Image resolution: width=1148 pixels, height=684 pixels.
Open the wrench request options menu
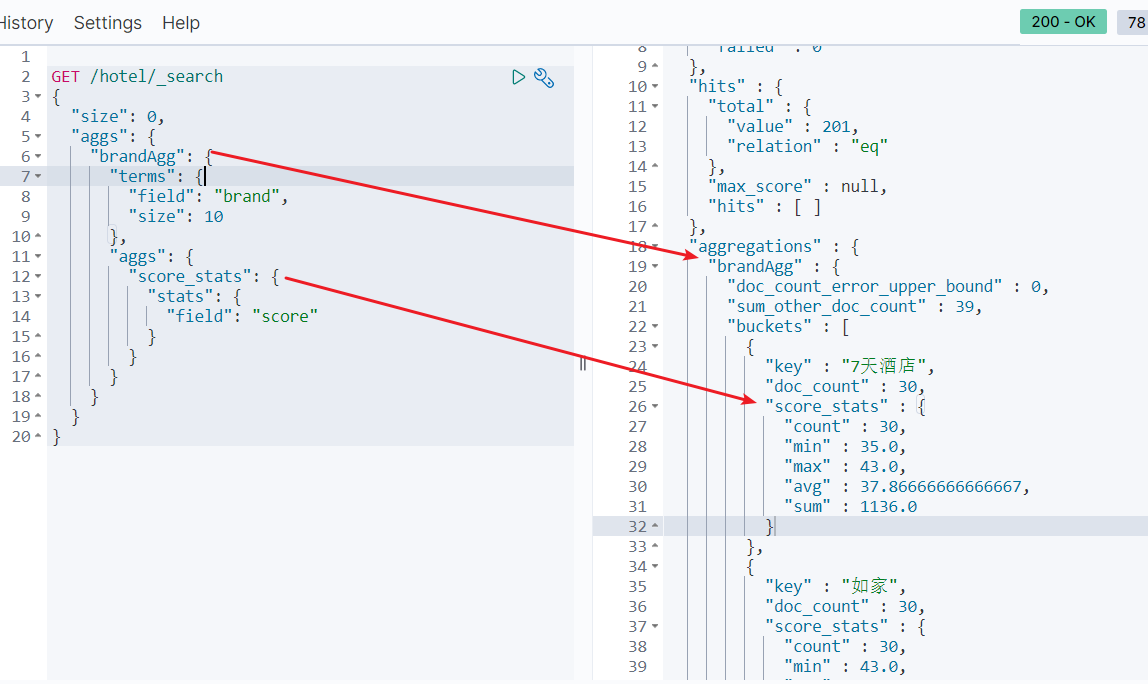click(544, 78)
